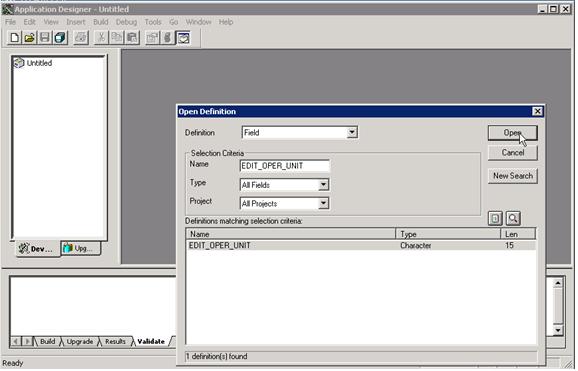Click the Open button in dialog
Viewport: 578px width, 371px height.
pos(513,133)
